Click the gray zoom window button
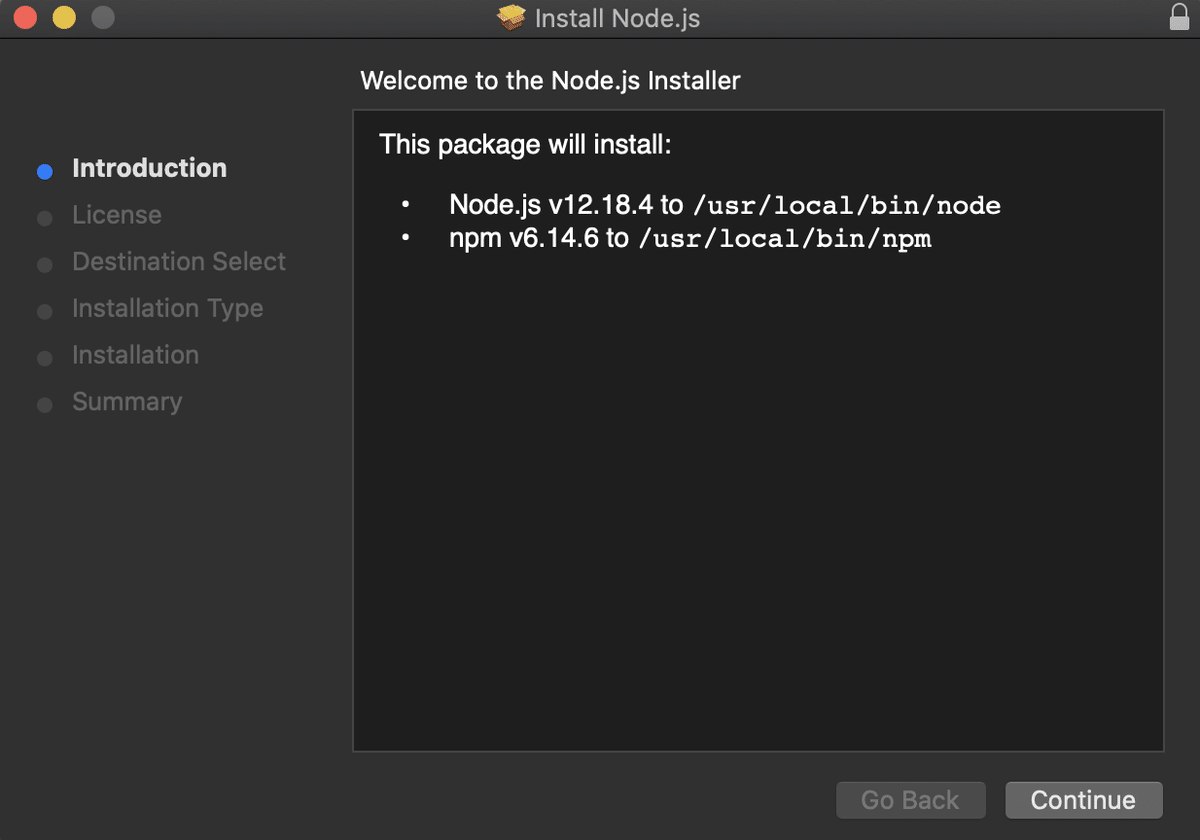The image size is (1200, 840). click(102, 18)
